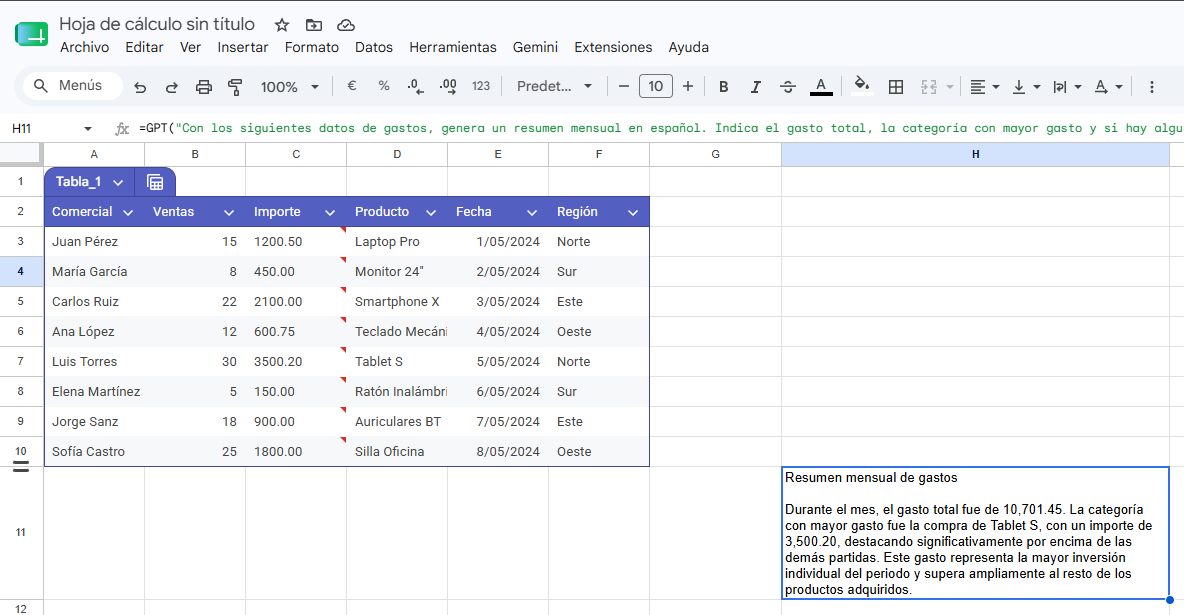
Task: Open the Ayuda menu
Action: [689, 47]
